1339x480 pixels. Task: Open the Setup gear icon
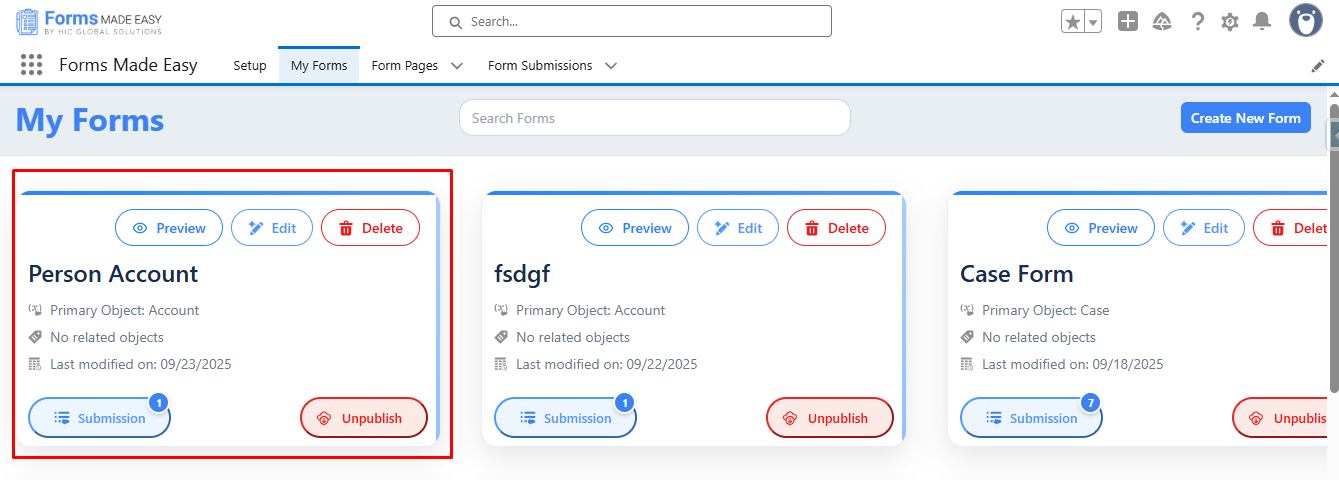click(x=1230, y=21)
